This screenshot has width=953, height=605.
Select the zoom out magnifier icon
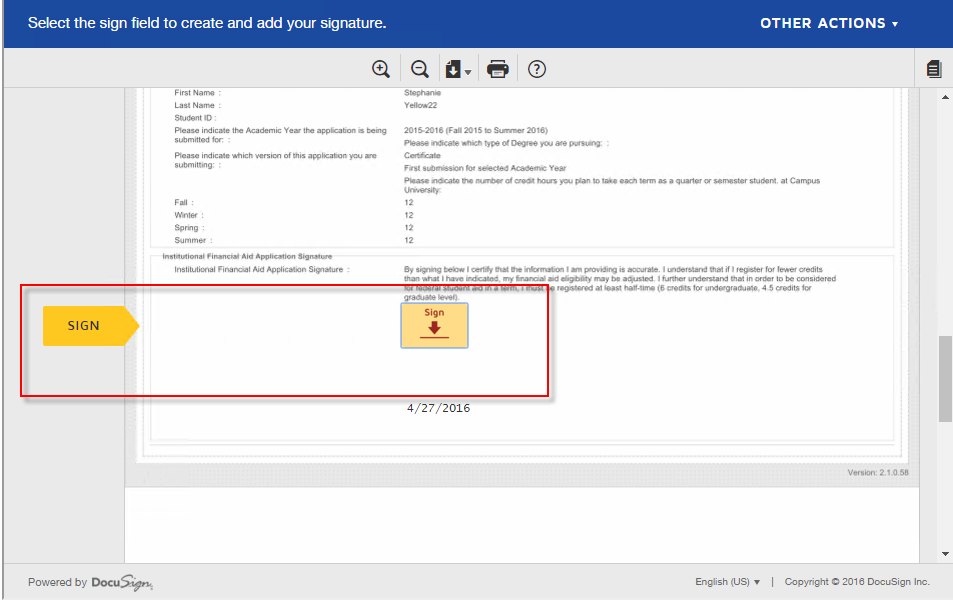[x=419, y=68]
